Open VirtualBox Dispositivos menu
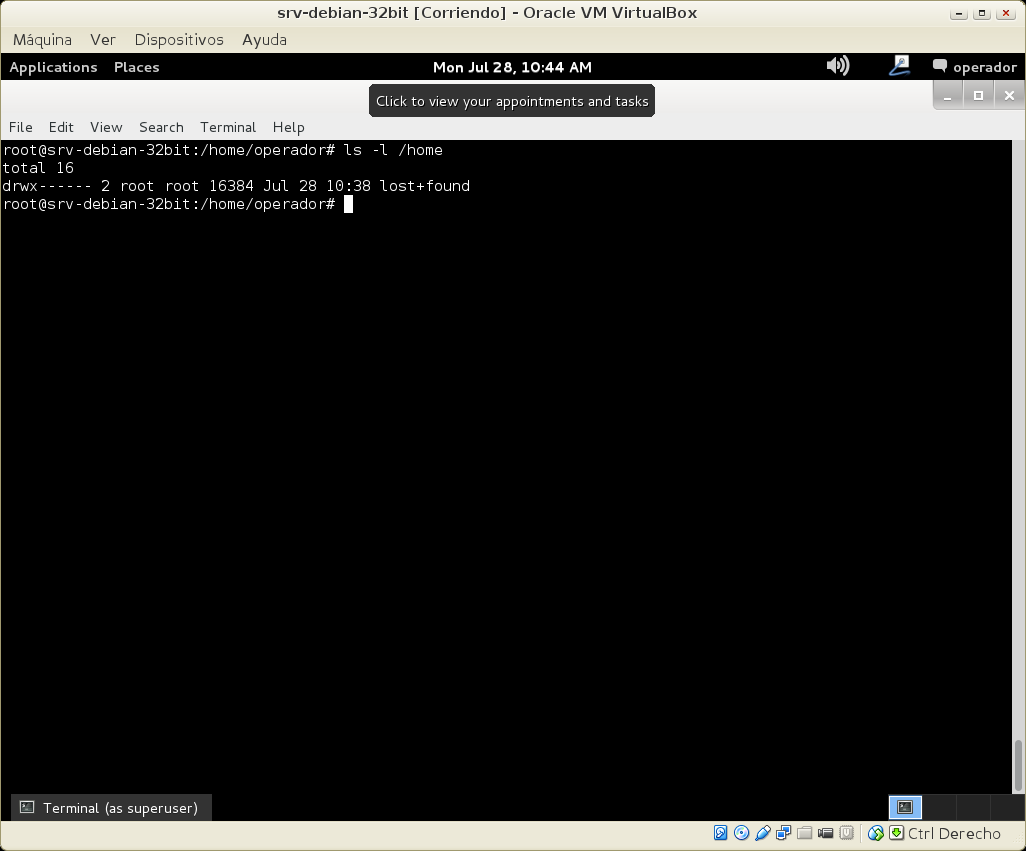This screenshot has width=1026, height=851. tap(179, 40)
